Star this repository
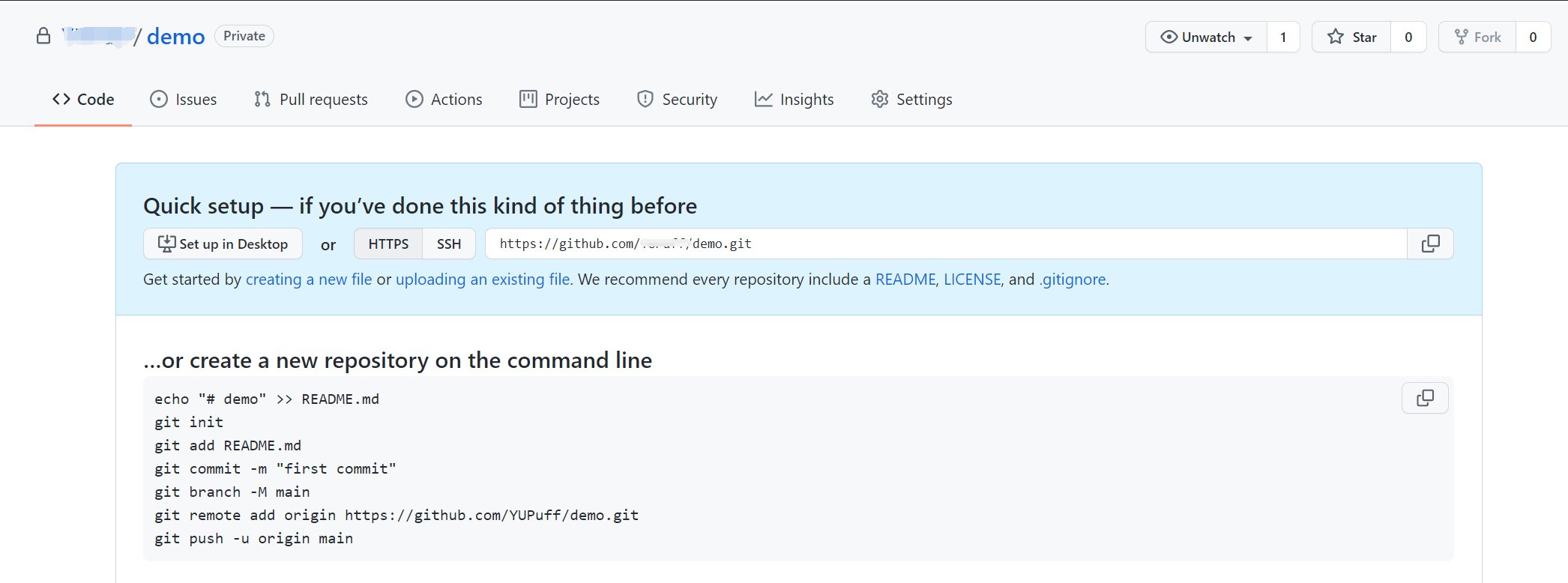This screenshot has height=583, width=1568. [1351, 37]
